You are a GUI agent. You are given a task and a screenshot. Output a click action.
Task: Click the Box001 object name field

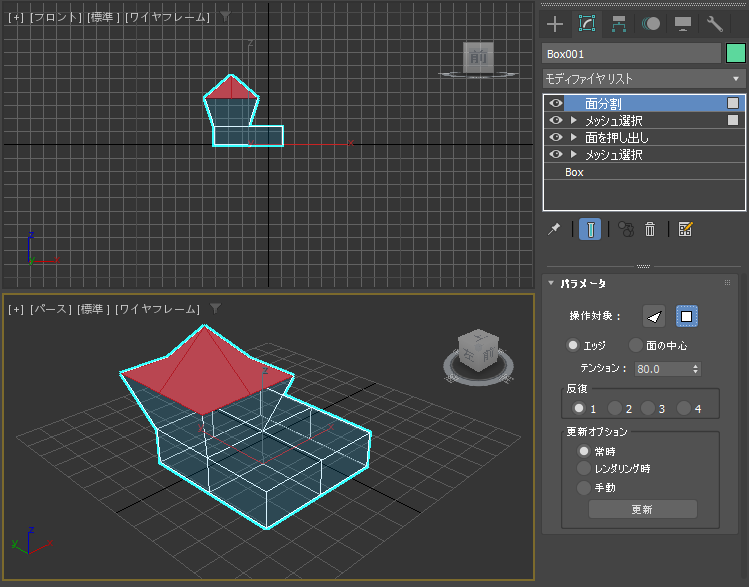click(x=631, y=53)
